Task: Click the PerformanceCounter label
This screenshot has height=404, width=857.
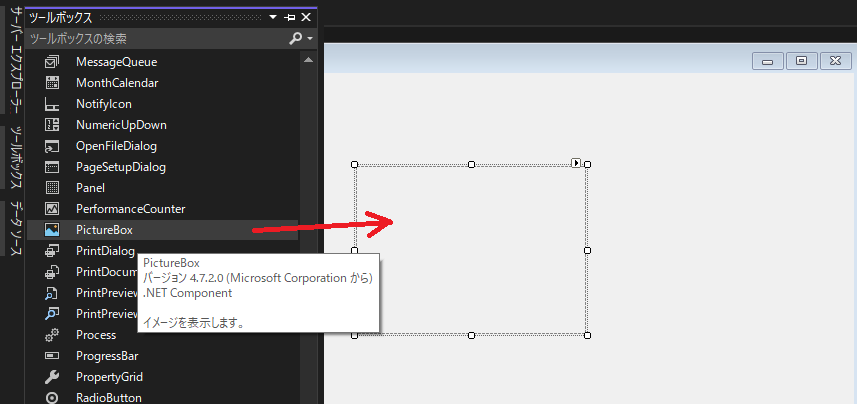Action: pos(131,209)
